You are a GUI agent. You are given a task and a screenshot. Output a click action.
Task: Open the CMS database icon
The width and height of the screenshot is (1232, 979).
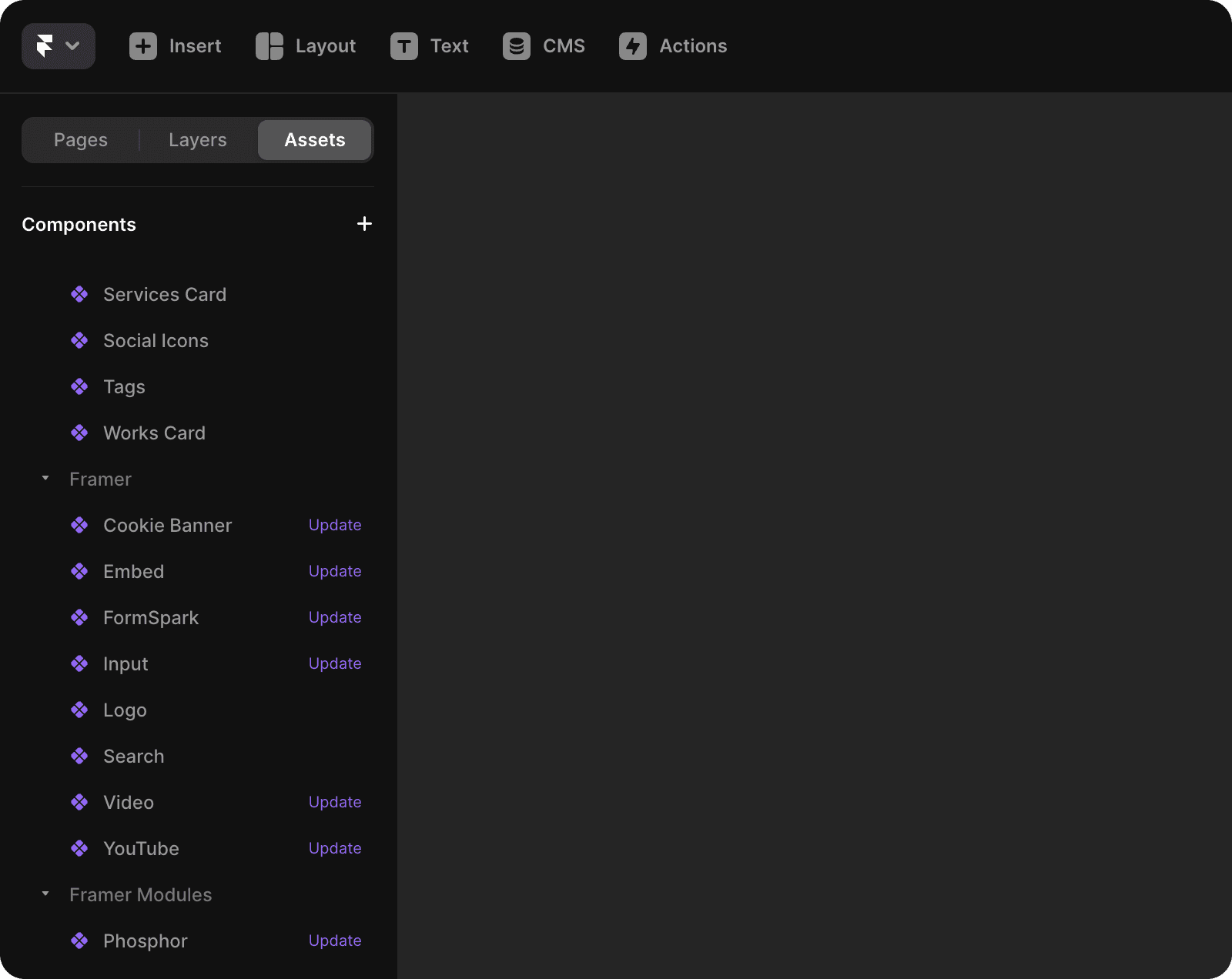tap(517, 46)
